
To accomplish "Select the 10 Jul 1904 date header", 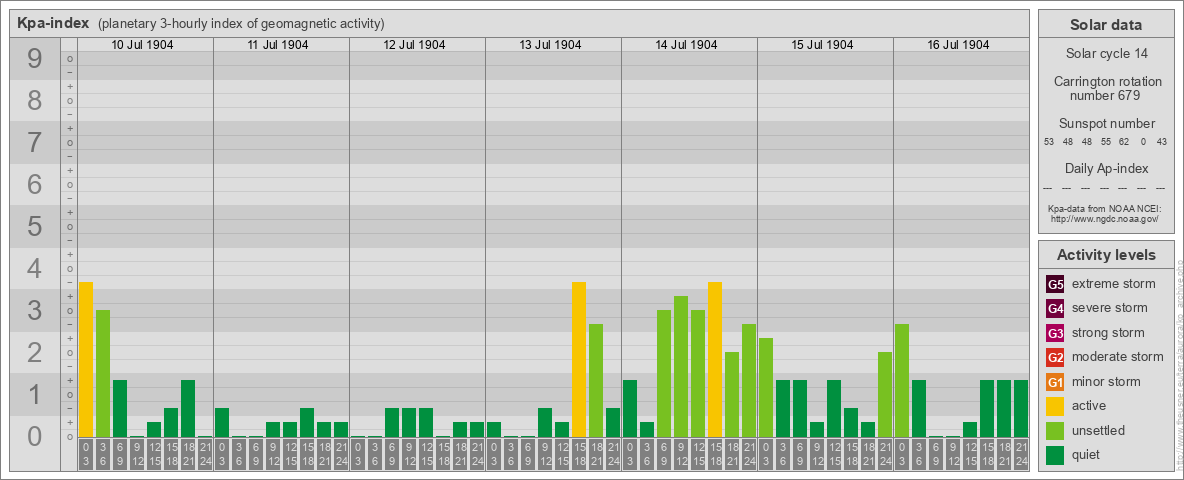I will pos(143,45).
